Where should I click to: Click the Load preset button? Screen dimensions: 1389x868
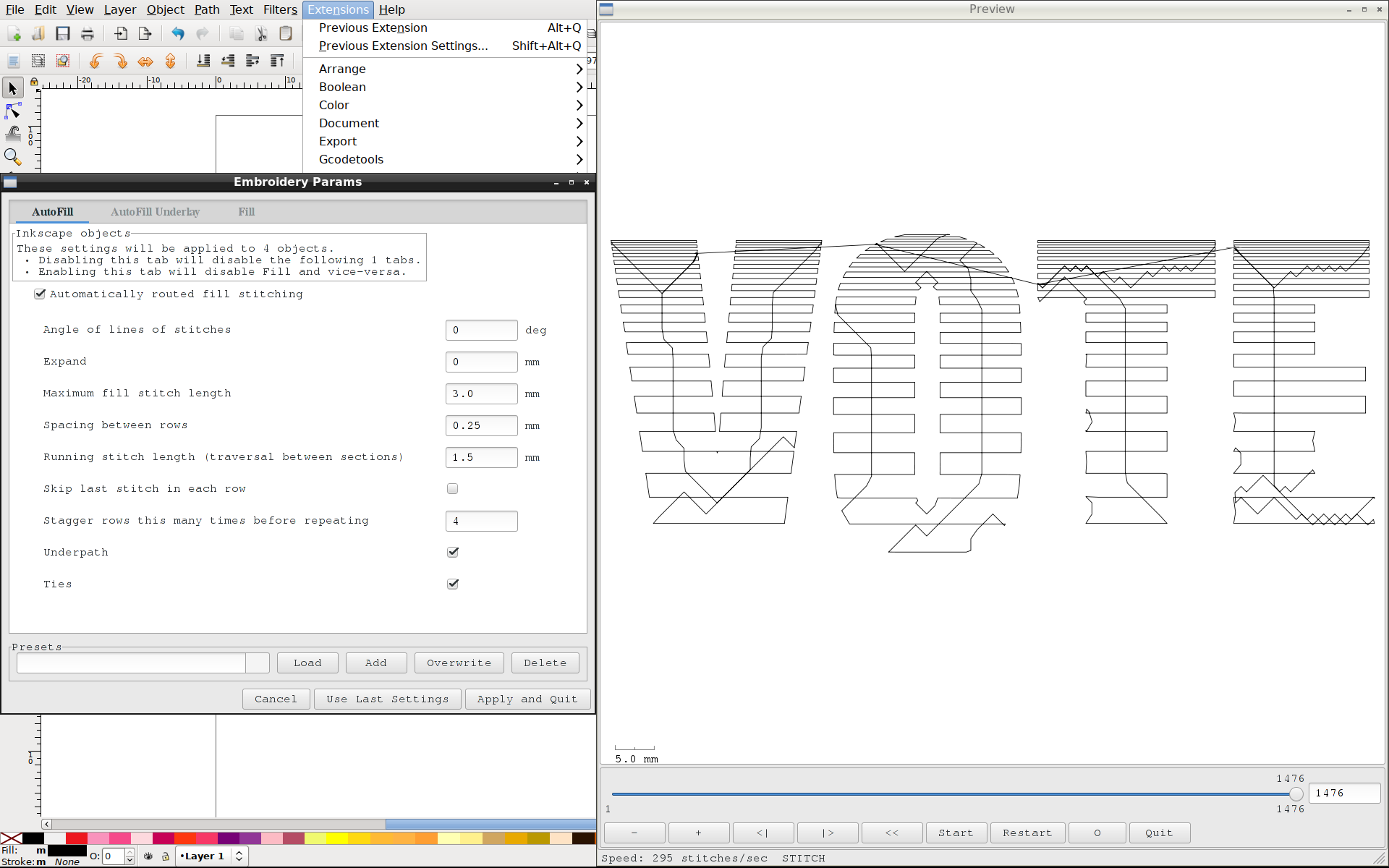pos(307,662)
